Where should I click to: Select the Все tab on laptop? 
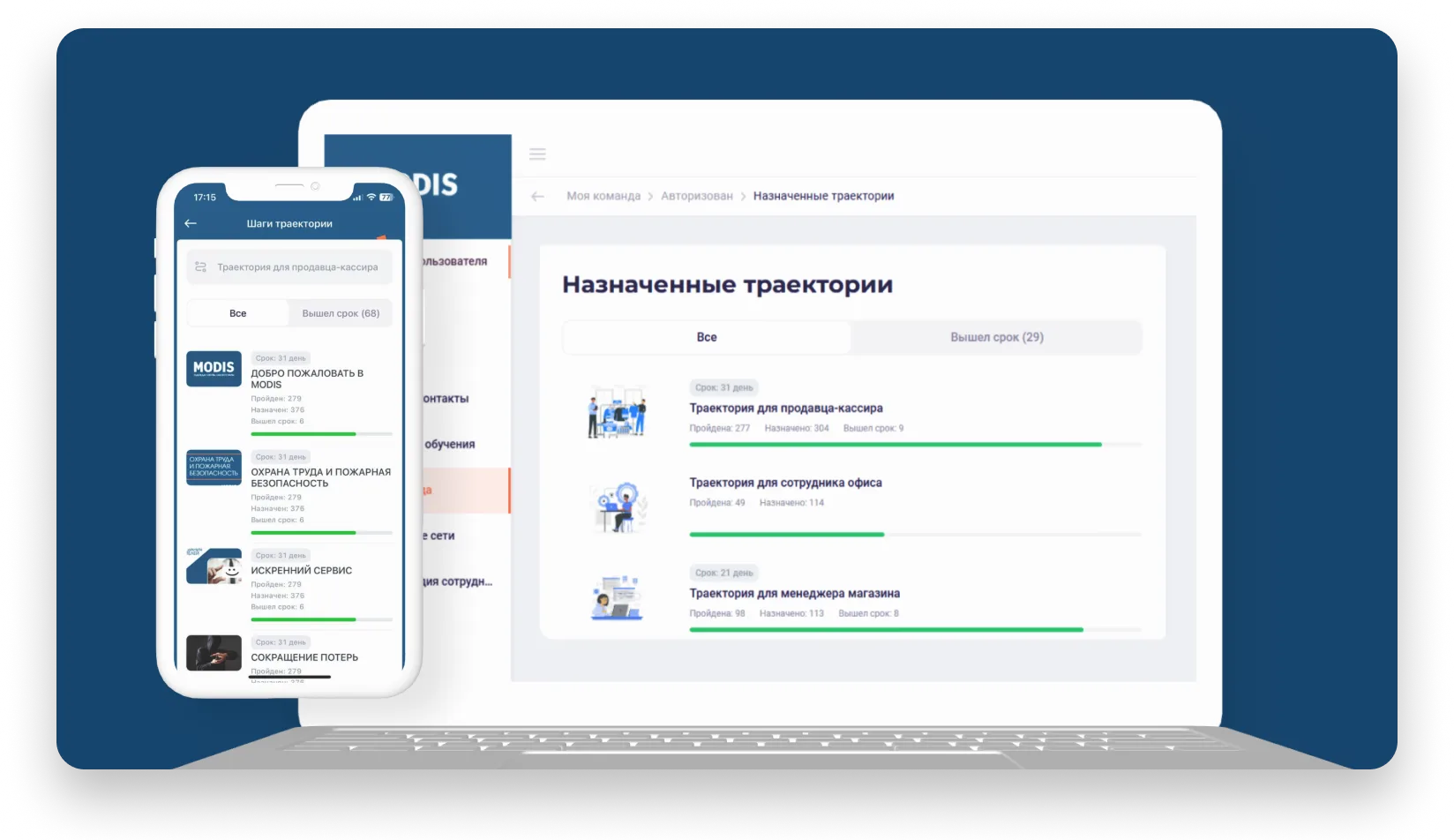[707, 337]
